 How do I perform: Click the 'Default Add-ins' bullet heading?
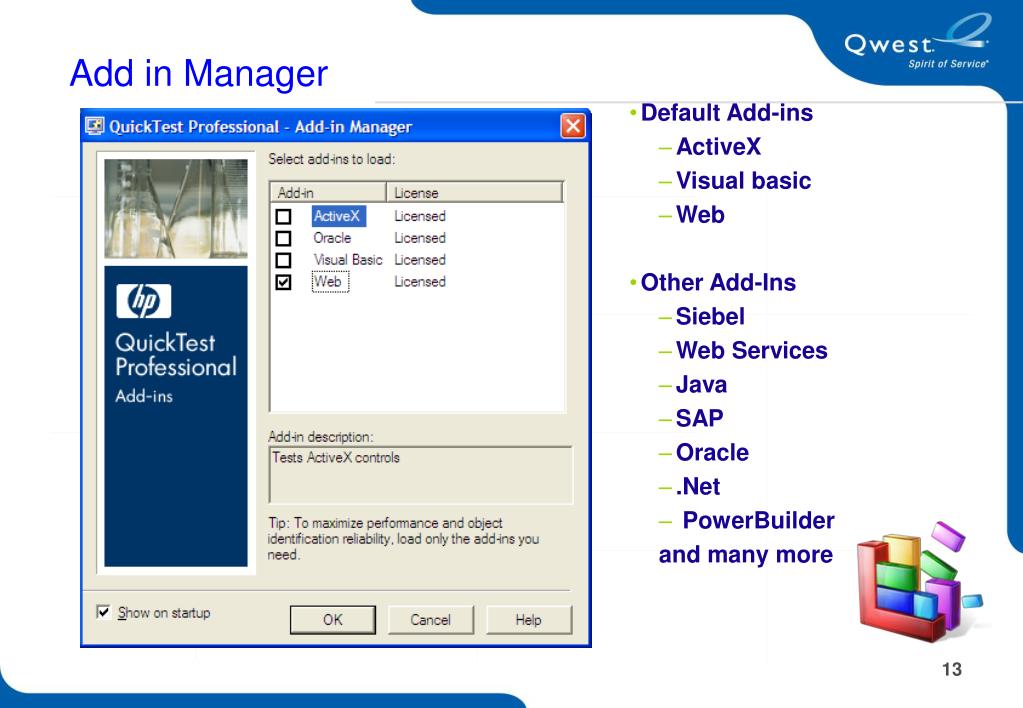tap(727, 113)
